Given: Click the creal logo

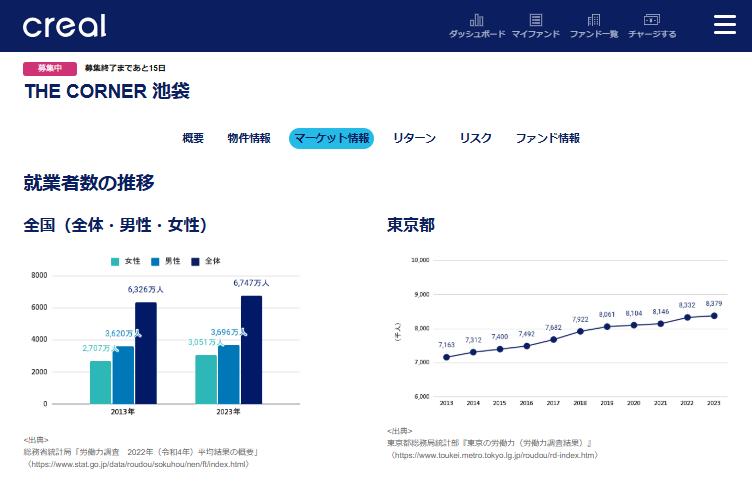Looking at the screenshot, I should 64,25.
